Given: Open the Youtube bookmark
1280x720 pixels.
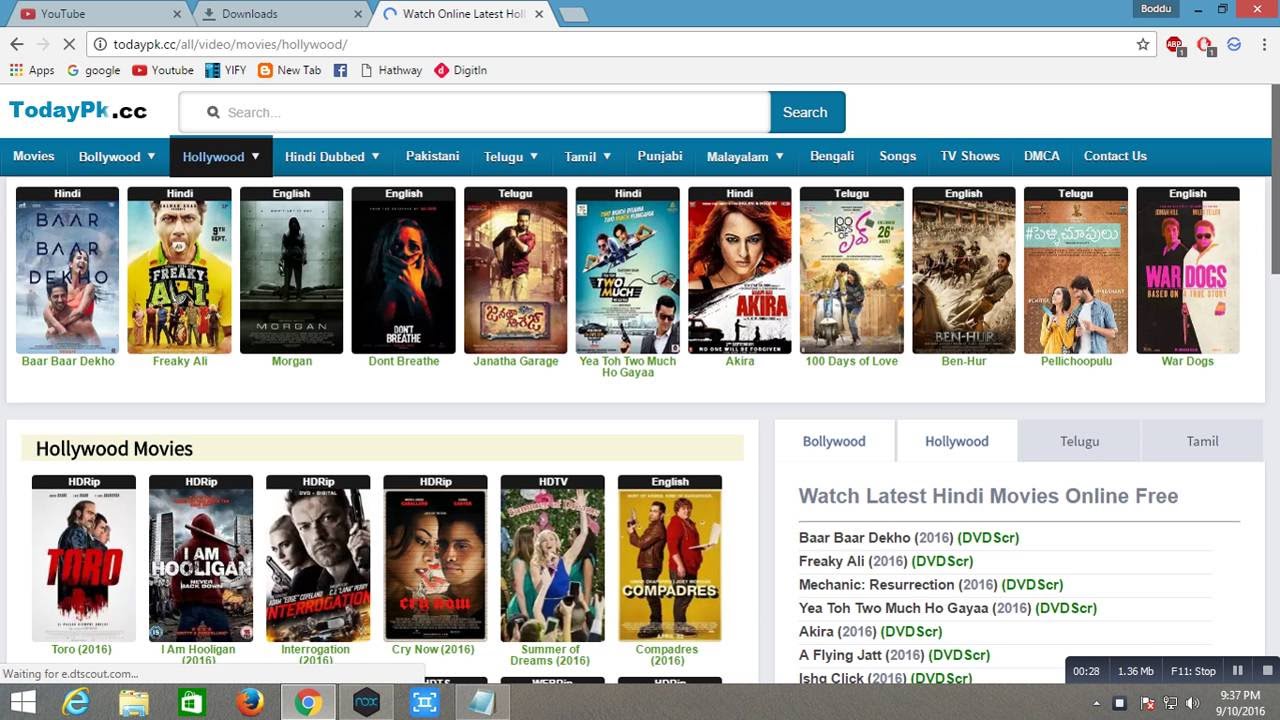Looking at the screenshot, I should 163,70.
